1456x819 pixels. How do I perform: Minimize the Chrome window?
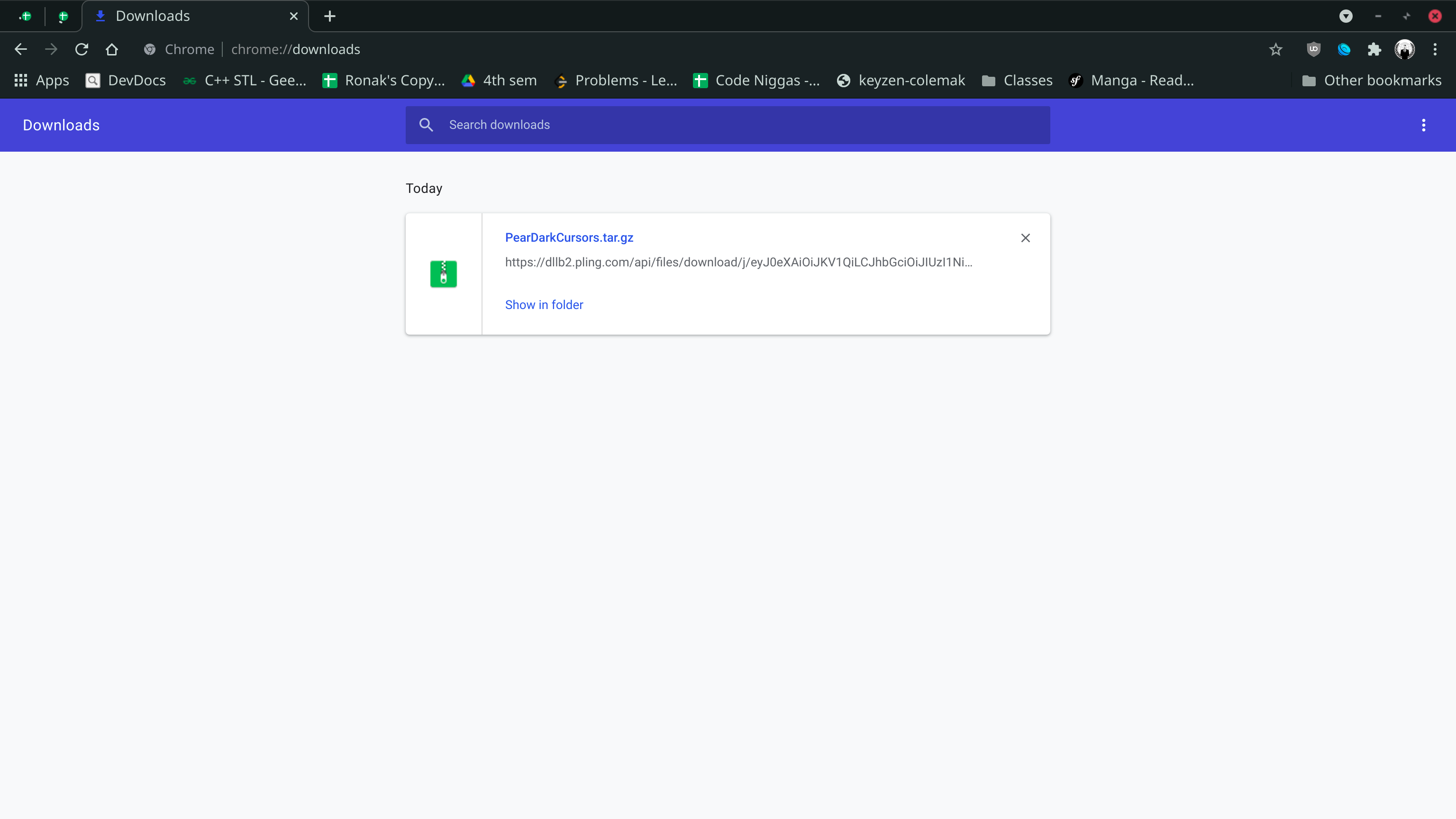[x=1378, y=16]
